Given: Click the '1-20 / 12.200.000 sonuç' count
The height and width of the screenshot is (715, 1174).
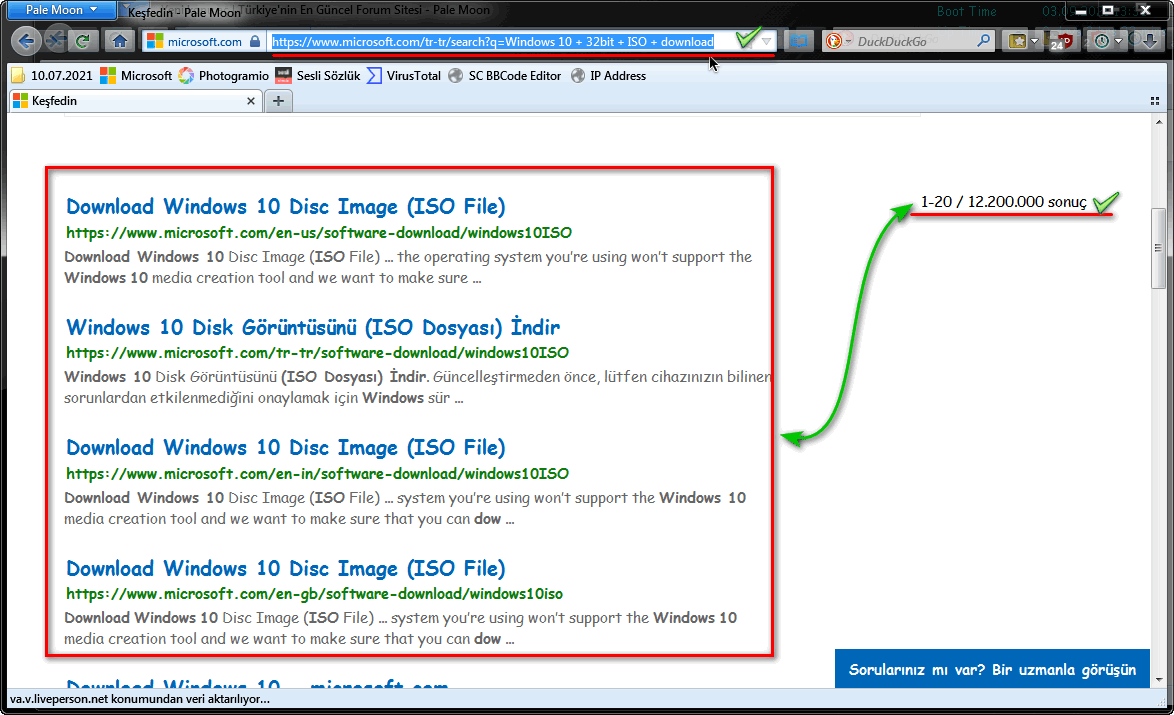Looking at the screenshot, I should (1003, 202).
